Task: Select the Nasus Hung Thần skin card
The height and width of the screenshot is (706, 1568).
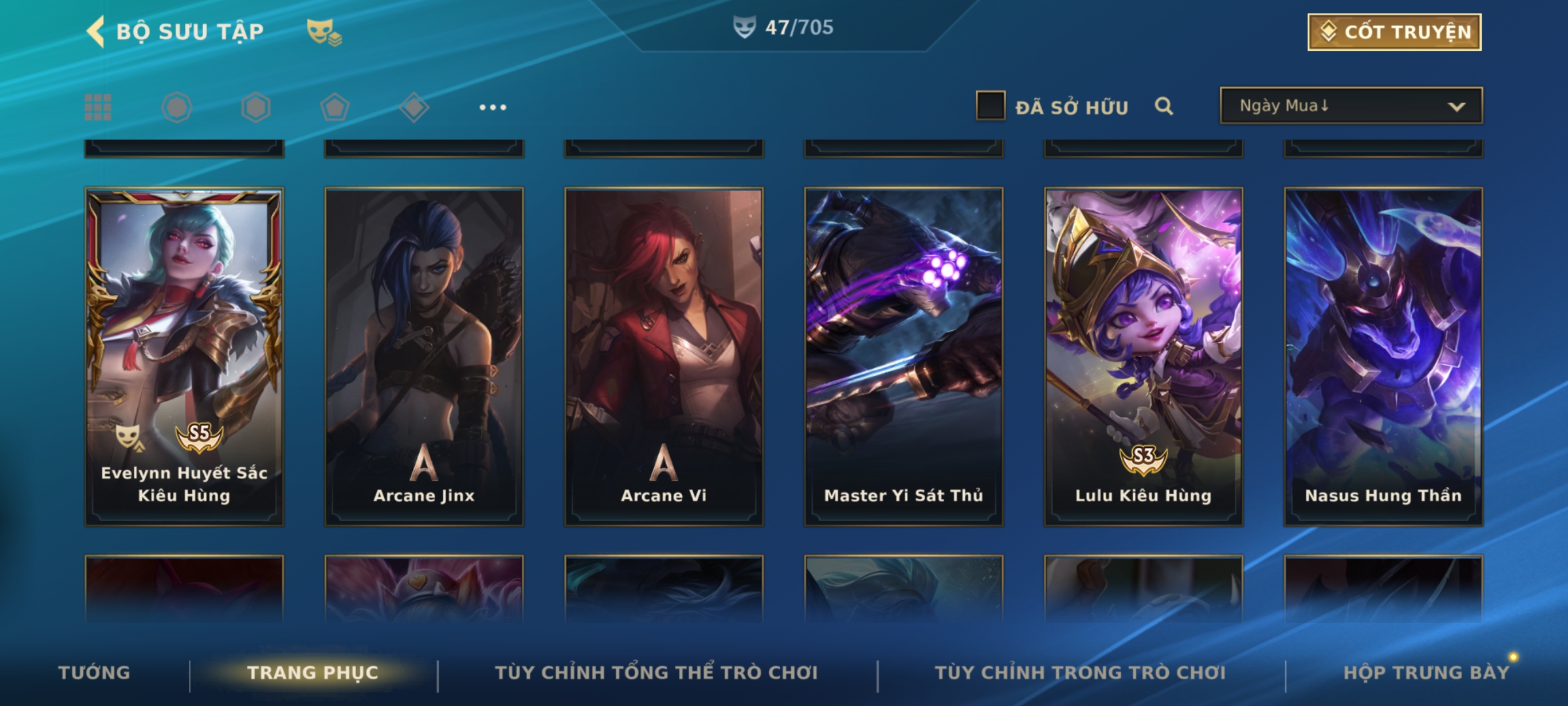Action: (x=1383, y=357)
